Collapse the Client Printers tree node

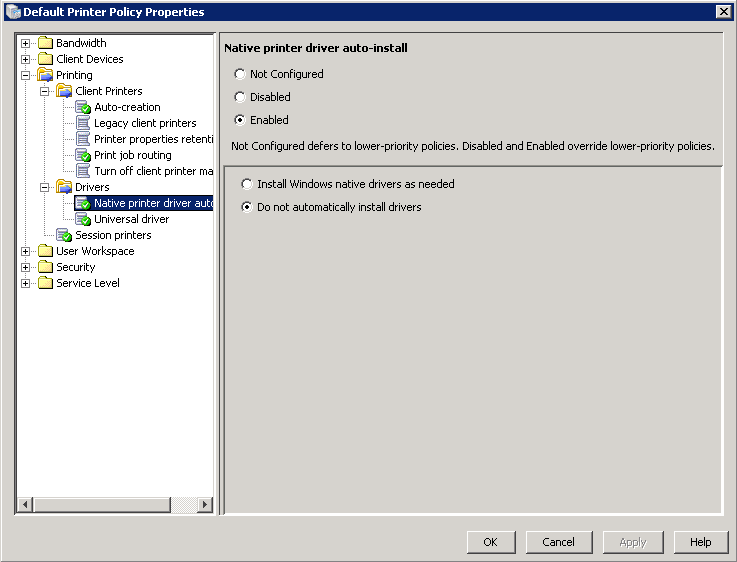pos(44,91)
